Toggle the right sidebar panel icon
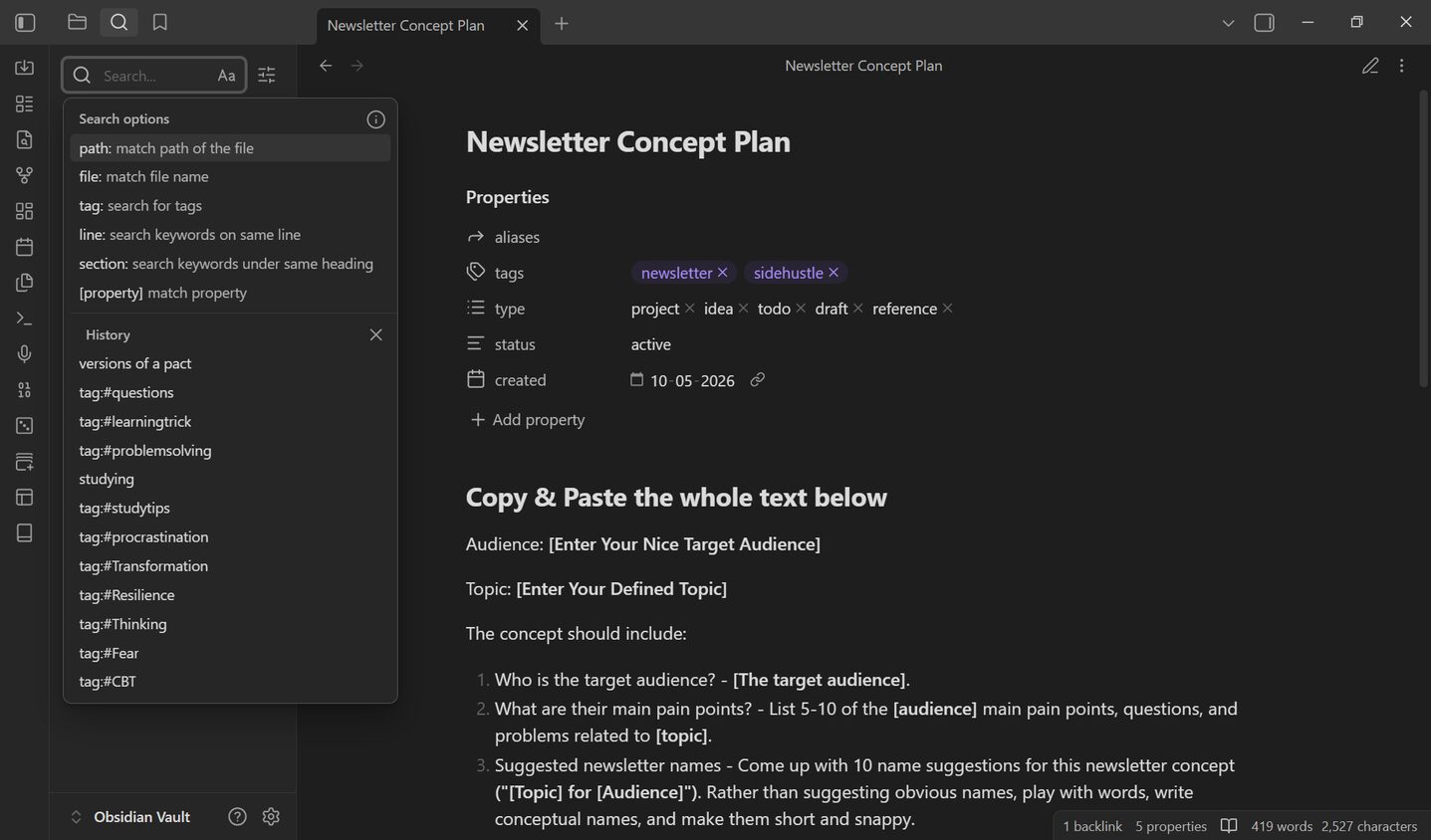The image size is (1431, 840). coord(1264,22)
